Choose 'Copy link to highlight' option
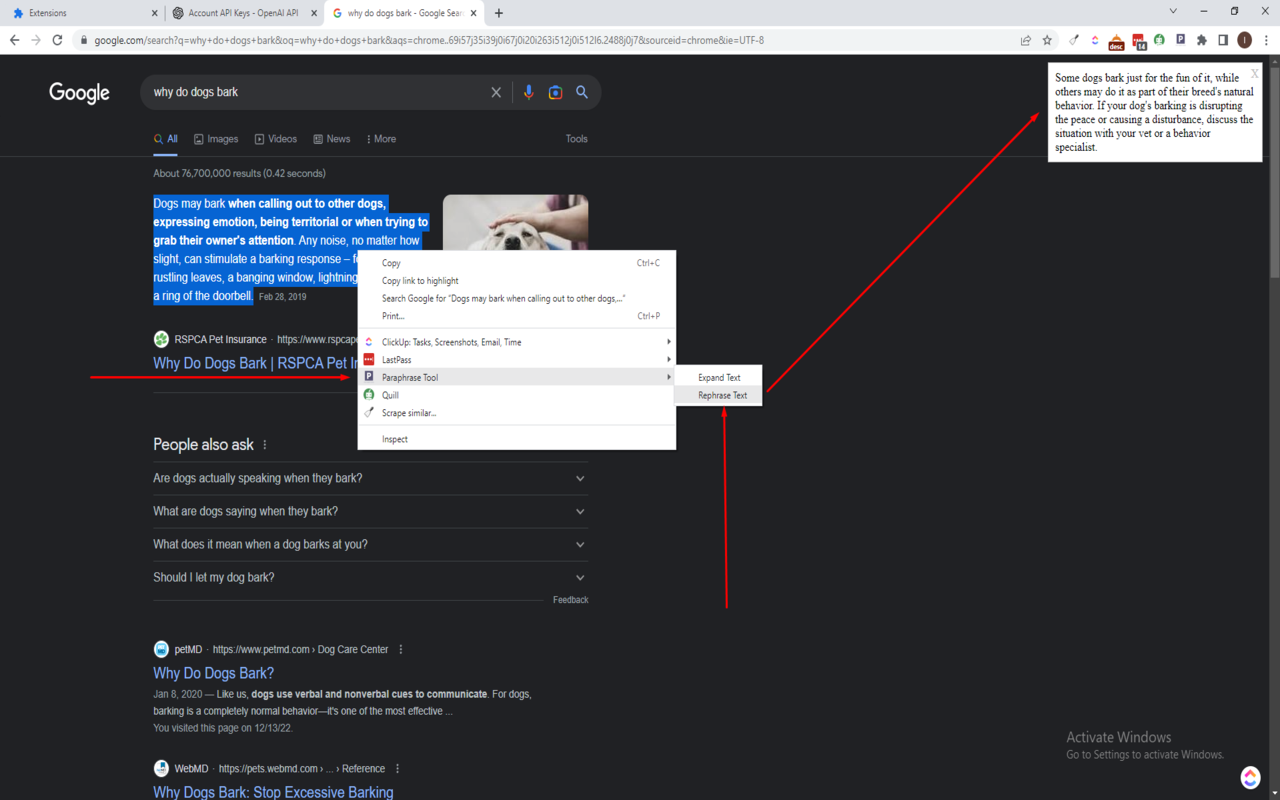Image resolution: width=1280 pixels, height=800 pixels. (x=517, y=281)
